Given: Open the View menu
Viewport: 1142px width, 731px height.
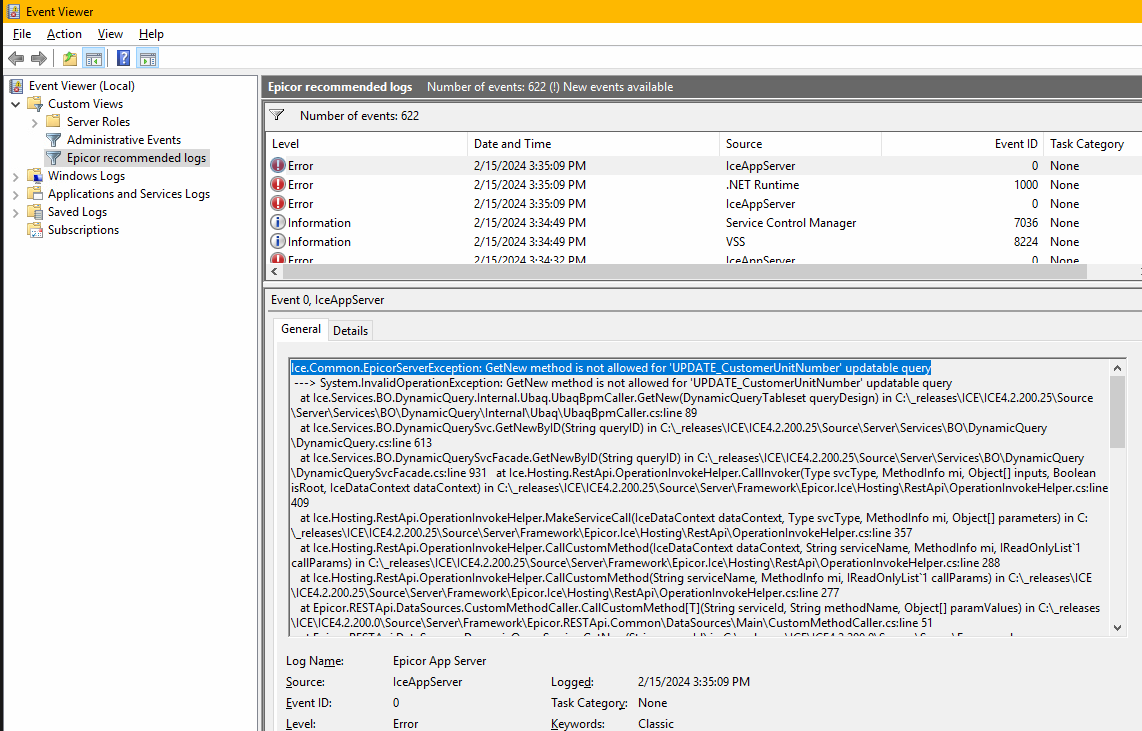Looking at the screenshot, I should (x=110, y=33).
